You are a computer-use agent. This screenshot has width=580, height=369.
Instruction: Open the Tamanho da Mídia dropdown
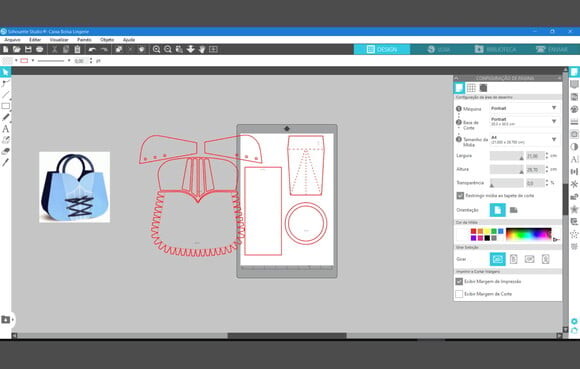point(524,139)
